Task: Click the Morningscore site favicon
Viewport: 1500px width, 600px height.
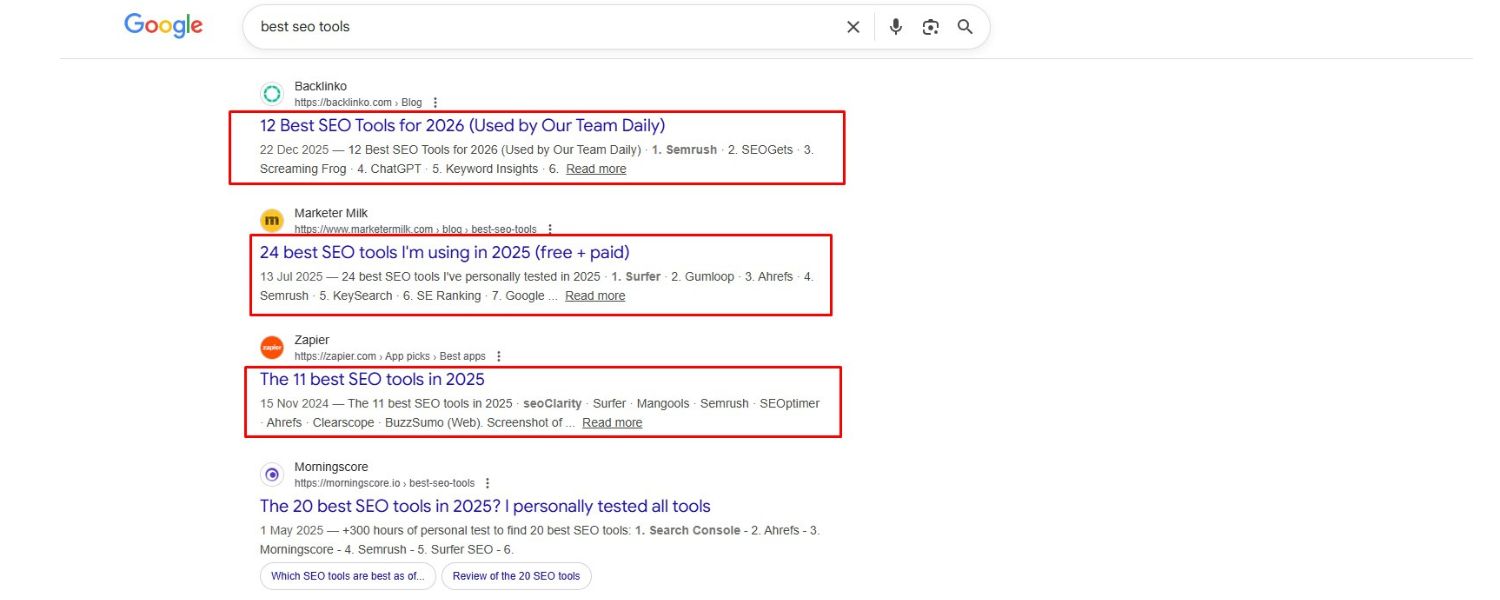Action: [272, 474]
